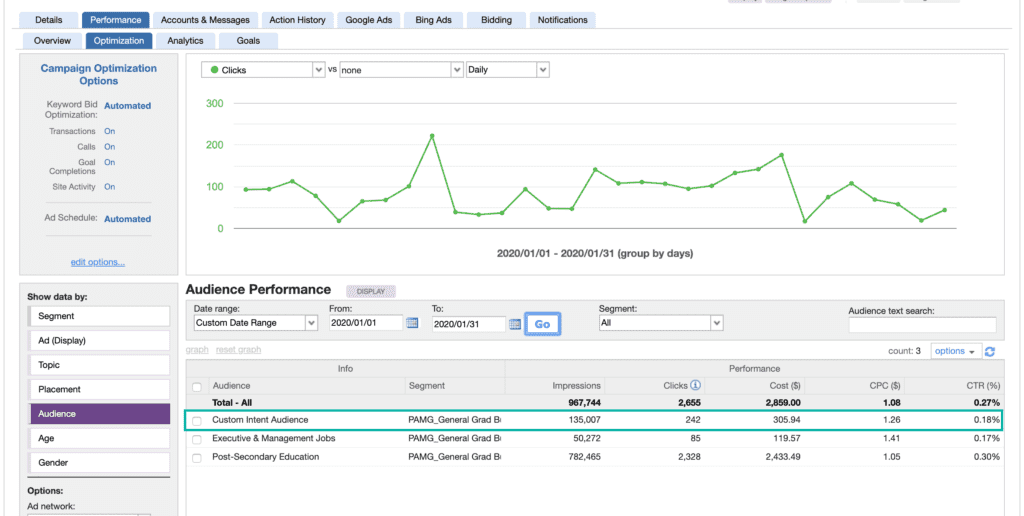Switch to the Overview sub-tab
The width and height of the screenshot is (1024, 516).
52,40
